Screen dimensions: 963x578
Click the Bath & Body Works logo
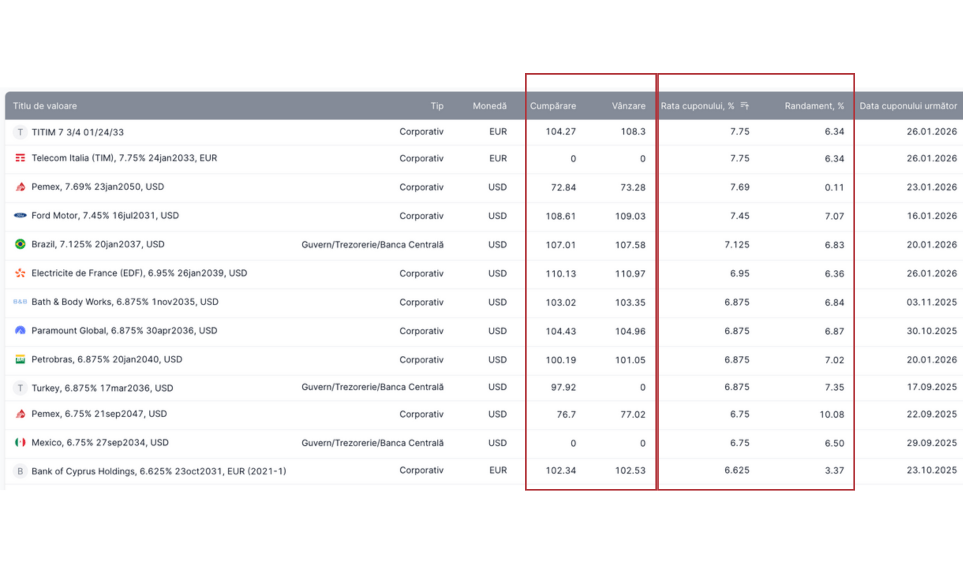20,302
